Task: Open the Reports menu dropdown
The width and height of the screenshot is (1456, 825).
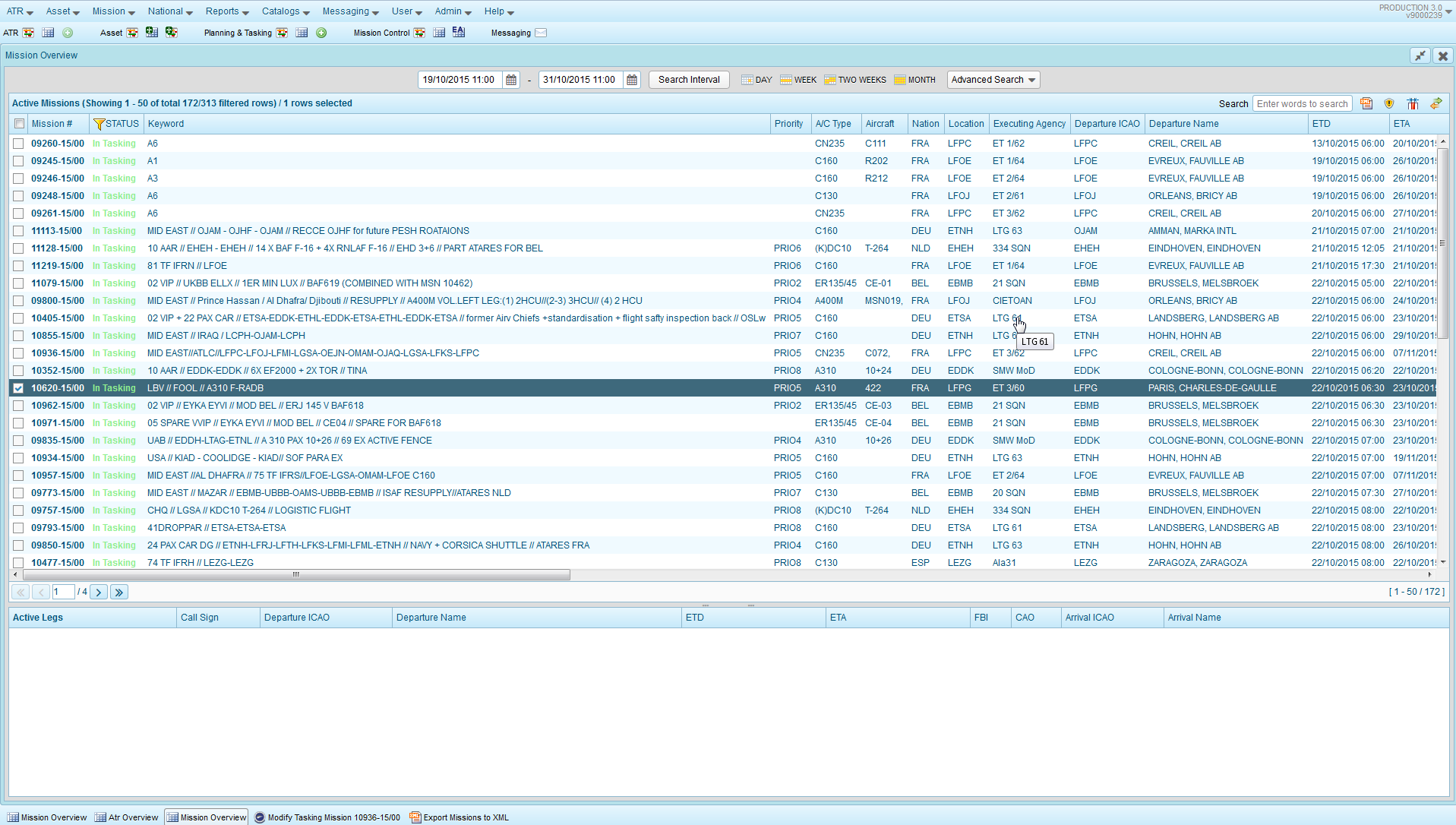Action: (227, 11)
